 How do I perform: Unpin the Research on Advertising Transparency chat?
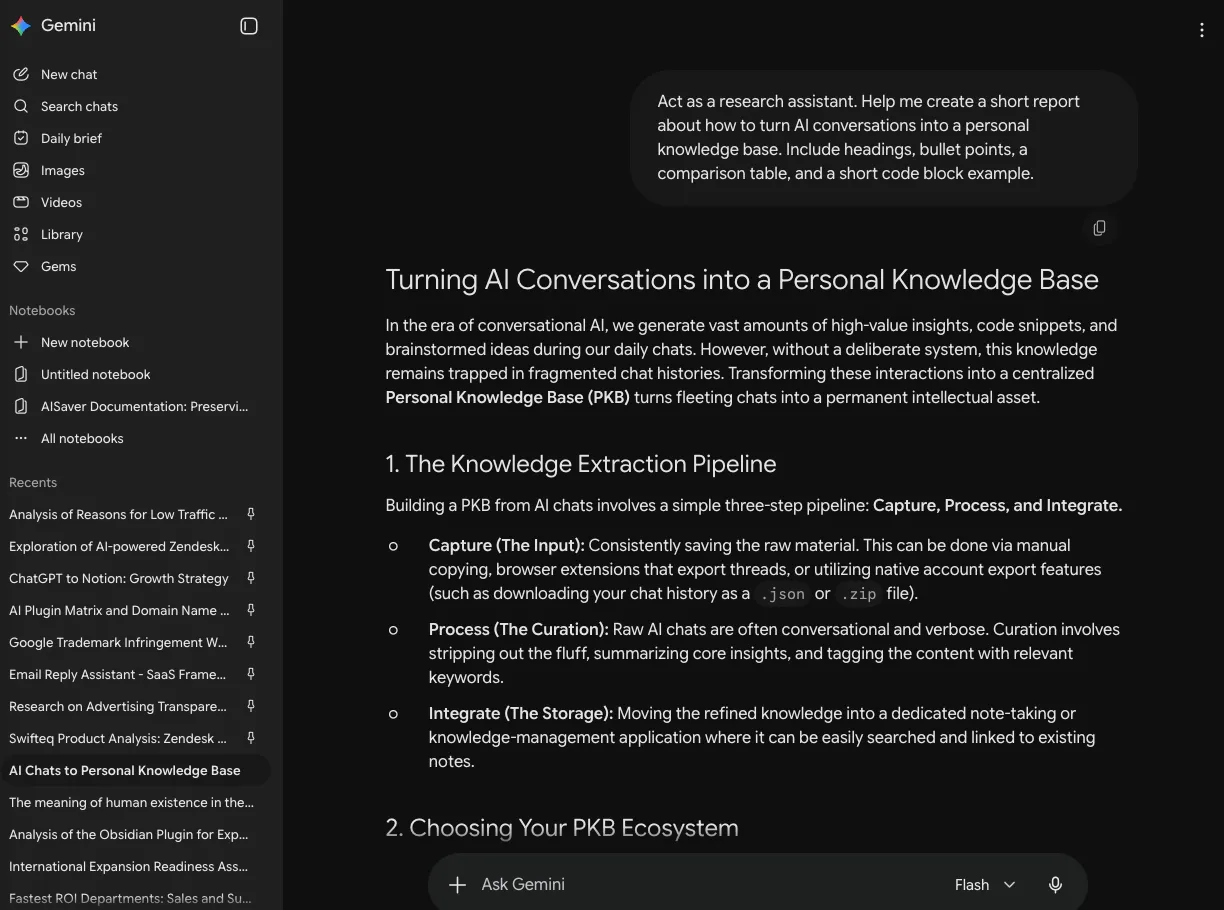click(x=251, y=706)
